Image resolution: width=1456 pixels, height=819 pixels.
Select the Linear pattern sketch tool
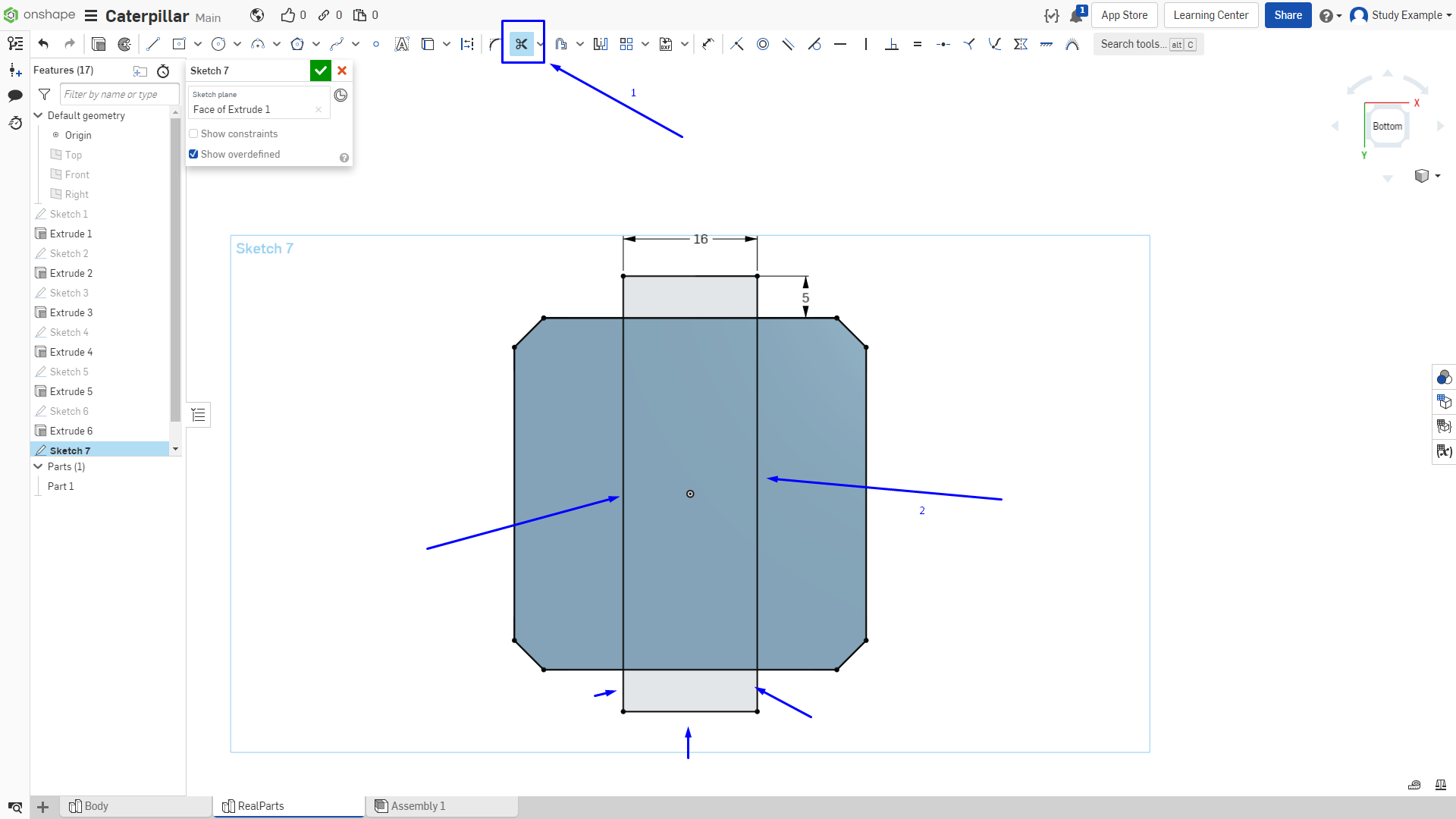[x=626, y=44]
